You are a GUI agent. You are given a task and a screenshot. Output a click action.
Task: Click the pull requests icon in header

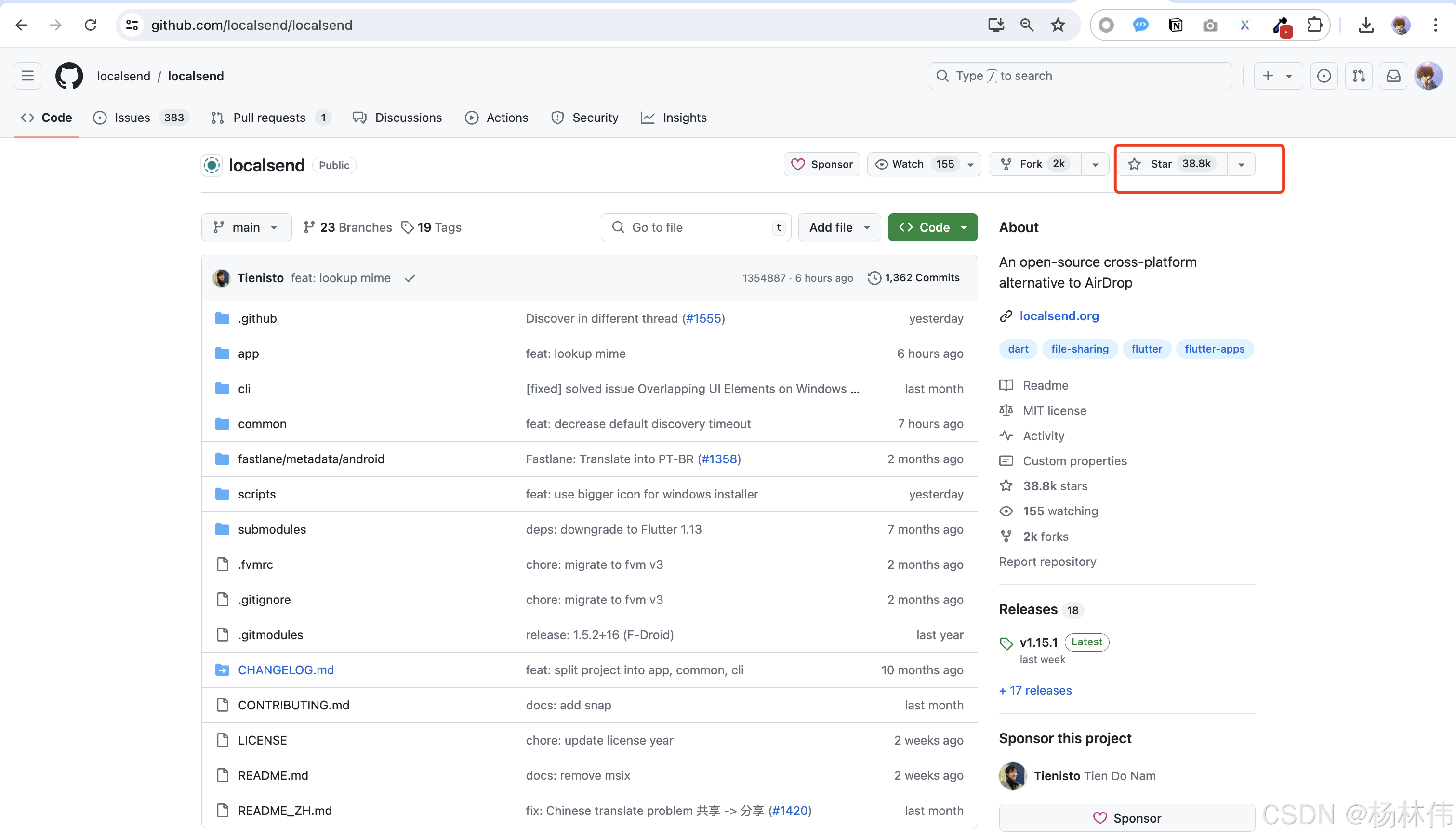click(x=1359, y=76)
